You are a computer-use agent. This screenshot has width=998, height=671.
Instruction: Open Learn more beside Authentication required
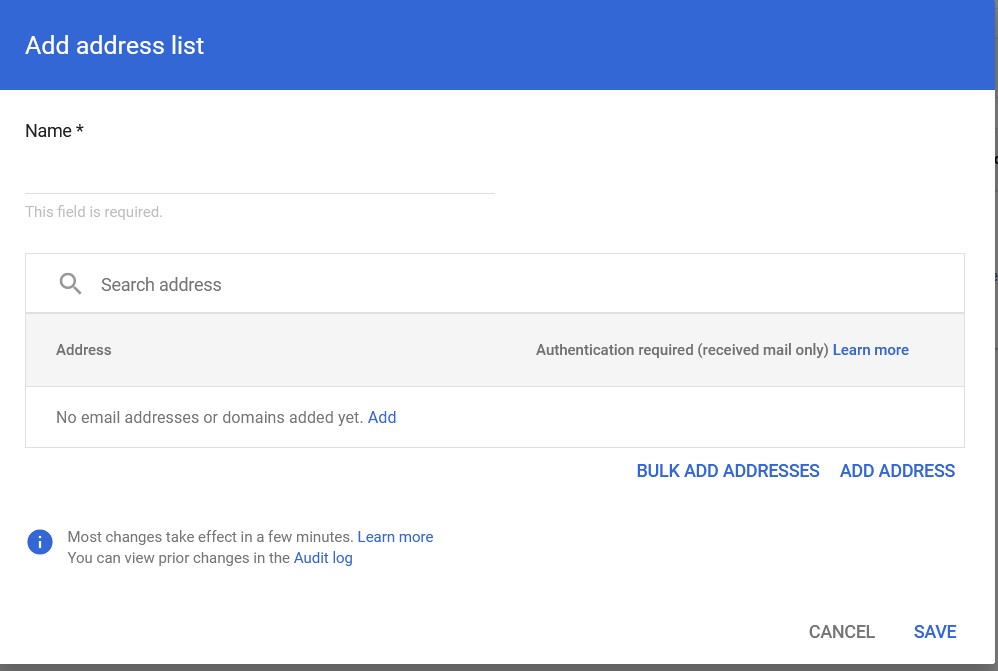(870, 350)
